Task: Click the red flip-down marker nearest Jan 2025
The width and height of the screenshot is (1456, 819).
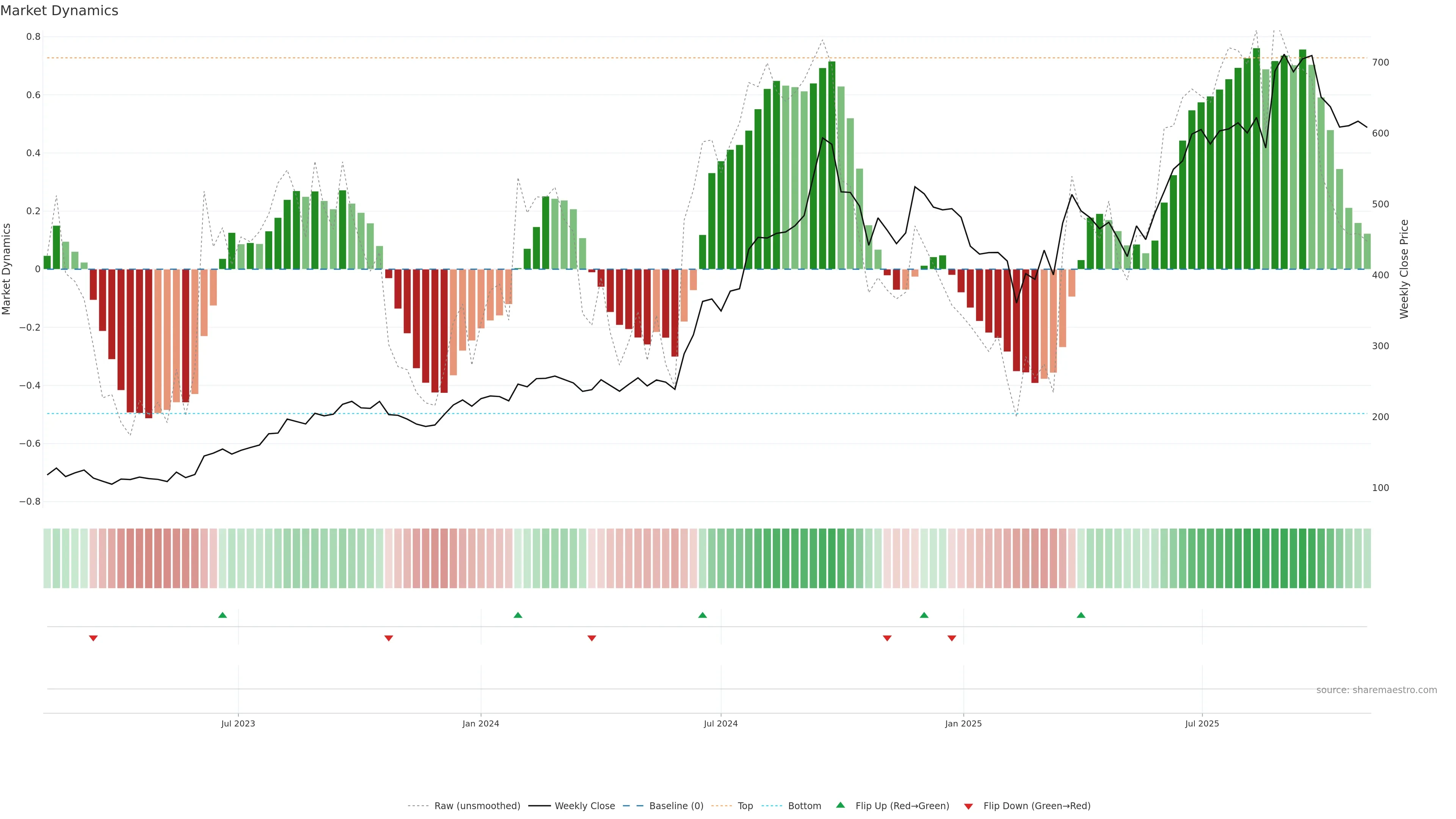Action: click(952, 638)
